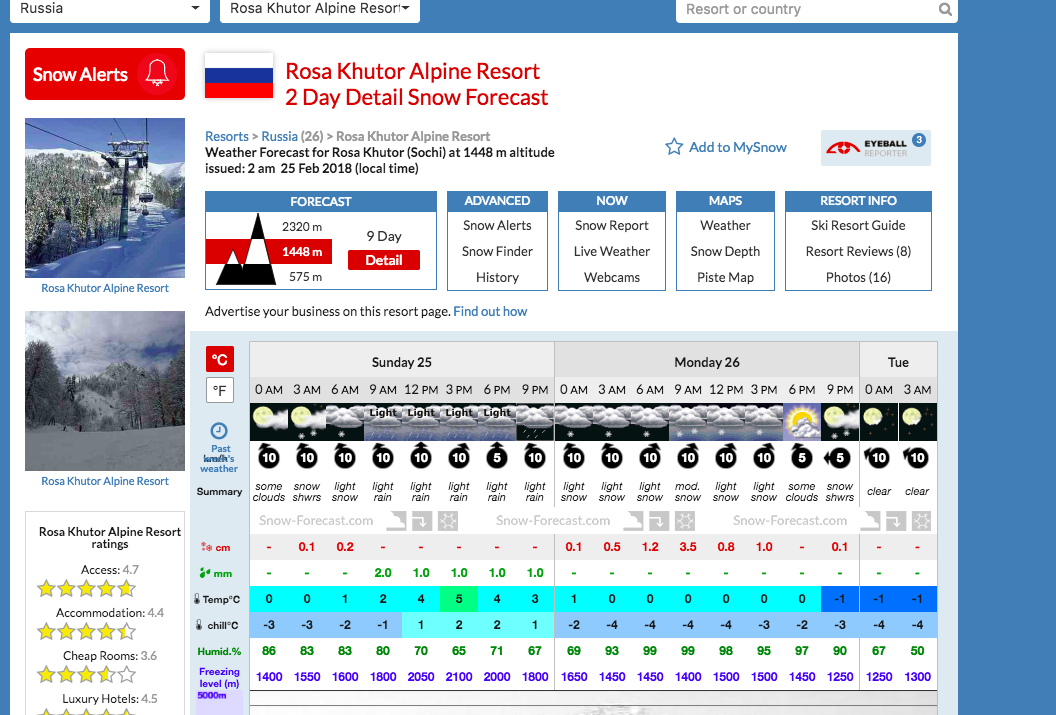Click Tuesday 0 AM clear night icon
The image size is (1056, 715).
coord(878,422)
